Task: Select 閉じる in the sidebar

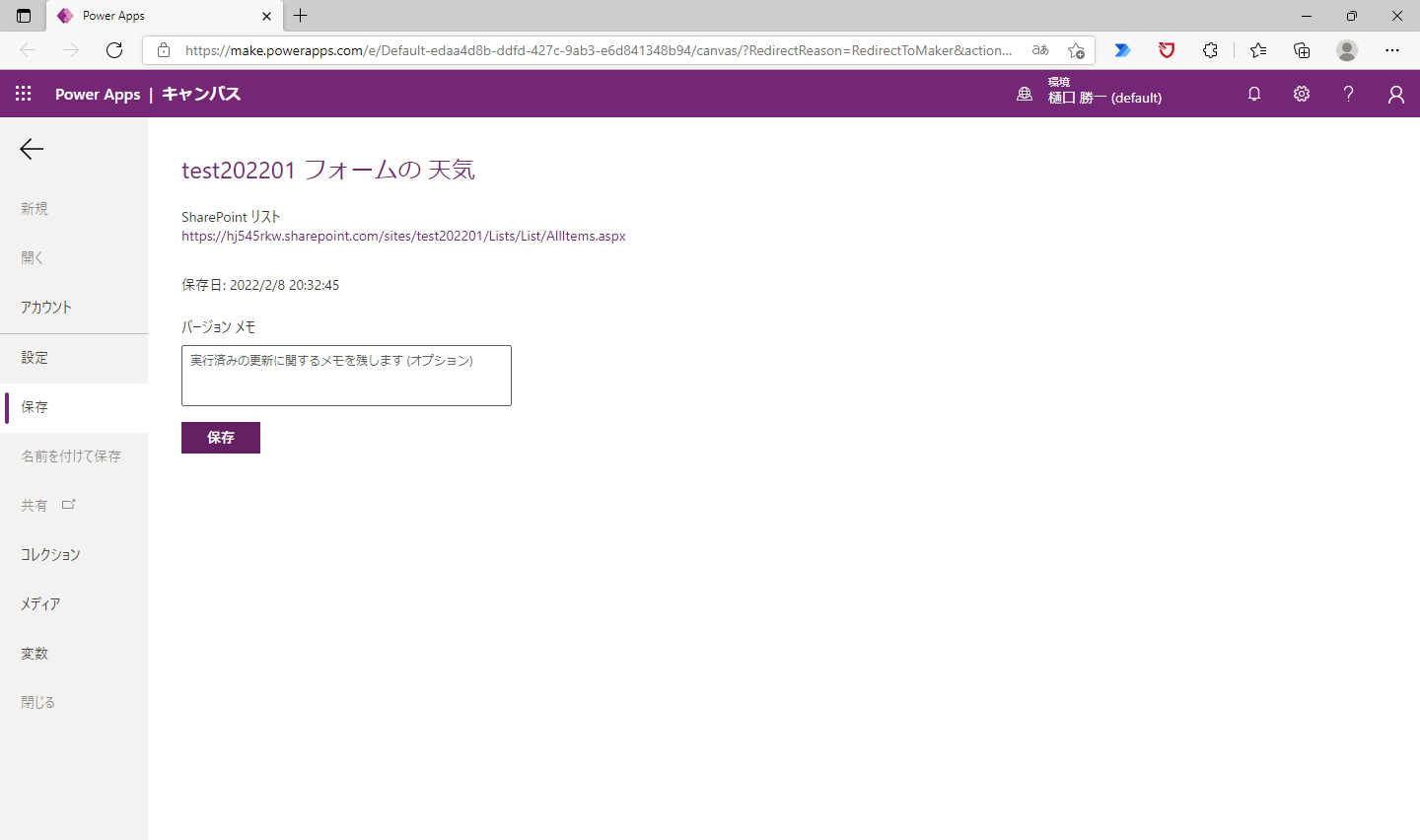Action: (x=74, y=703)
